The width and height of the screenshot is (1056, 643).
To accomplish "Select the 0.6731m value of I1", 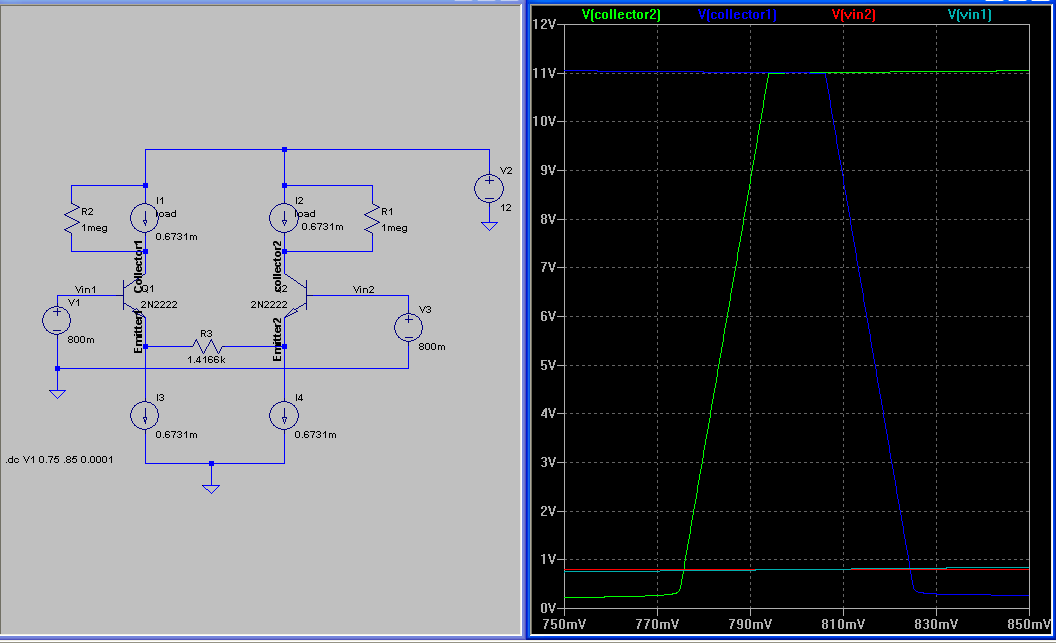I will pos(176,237).
